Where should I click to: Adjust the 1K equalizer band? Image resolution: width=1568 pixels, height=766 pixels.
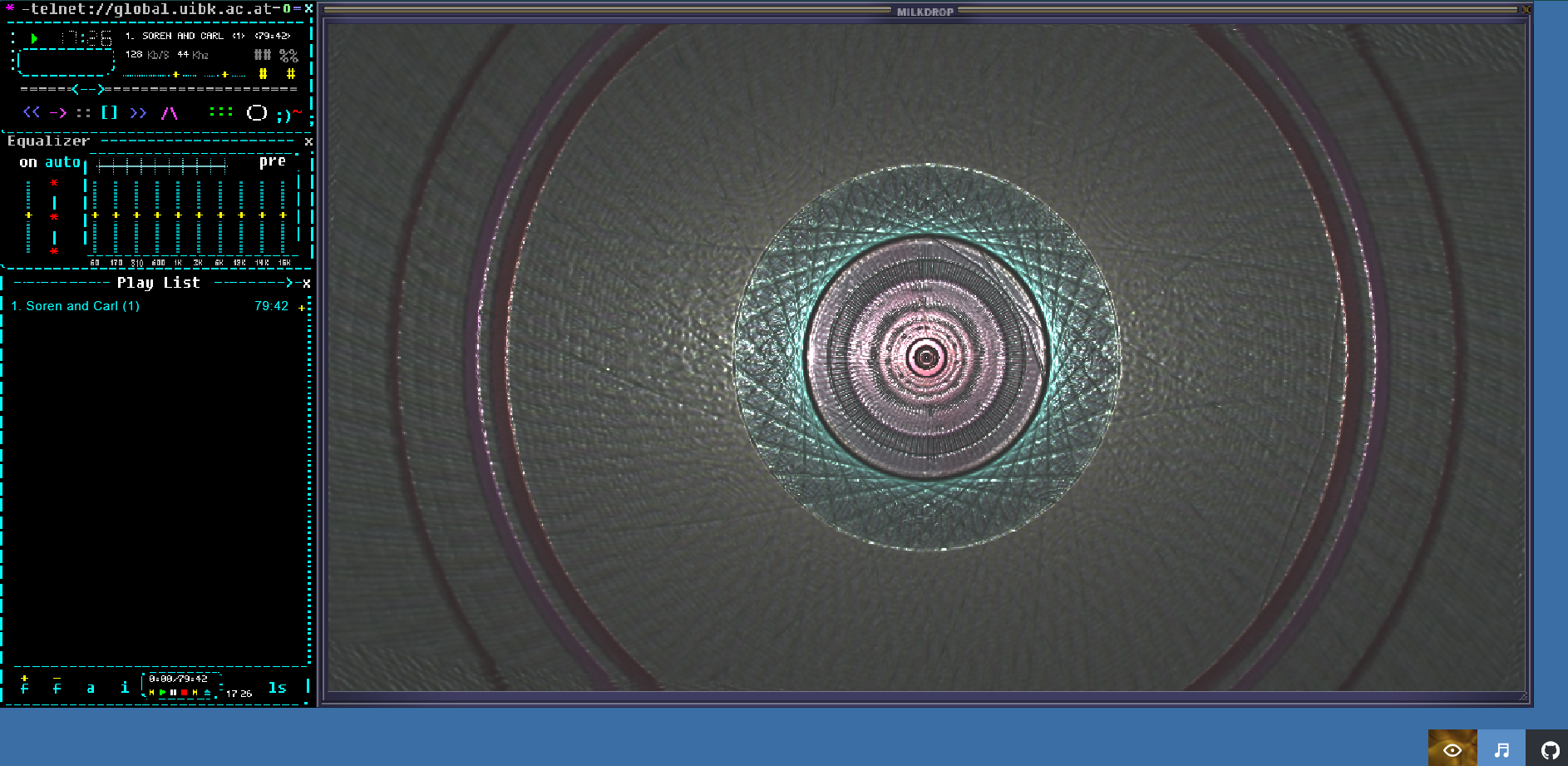click(178, 215)
